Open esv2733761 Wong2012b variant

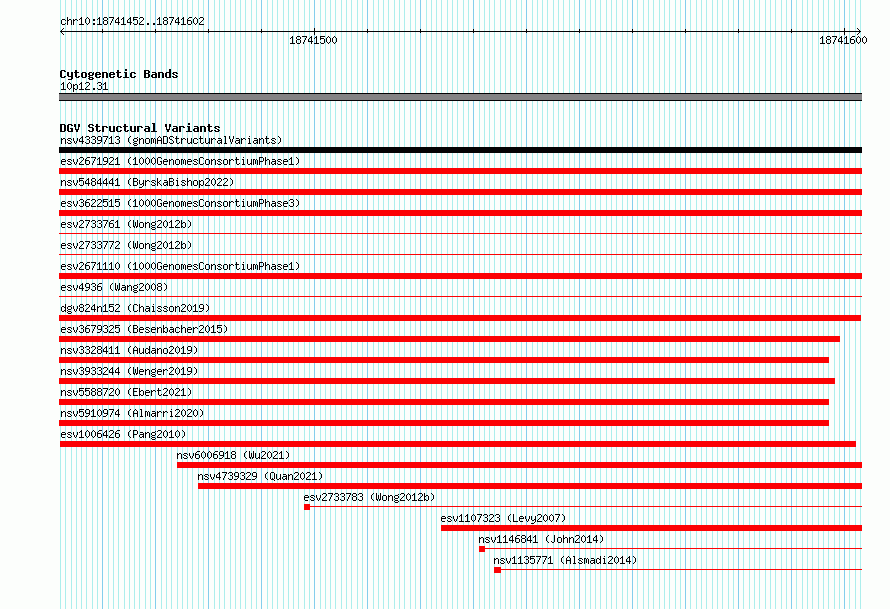pyautogui.click(x=126, y=224)
